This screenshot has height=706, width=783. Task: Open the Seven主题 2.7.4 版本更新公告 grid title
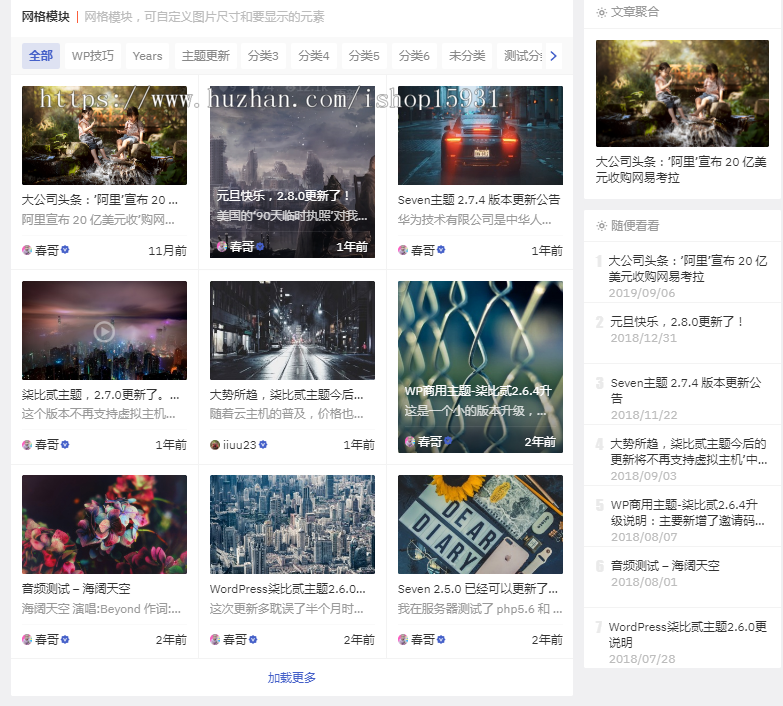click(x=479, y=200)
